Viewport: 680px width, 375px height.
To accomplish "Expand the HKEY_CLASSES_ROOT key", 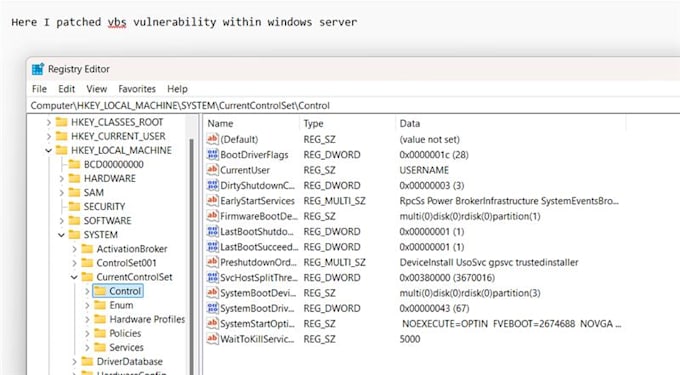I will click(x=49, y=123).
